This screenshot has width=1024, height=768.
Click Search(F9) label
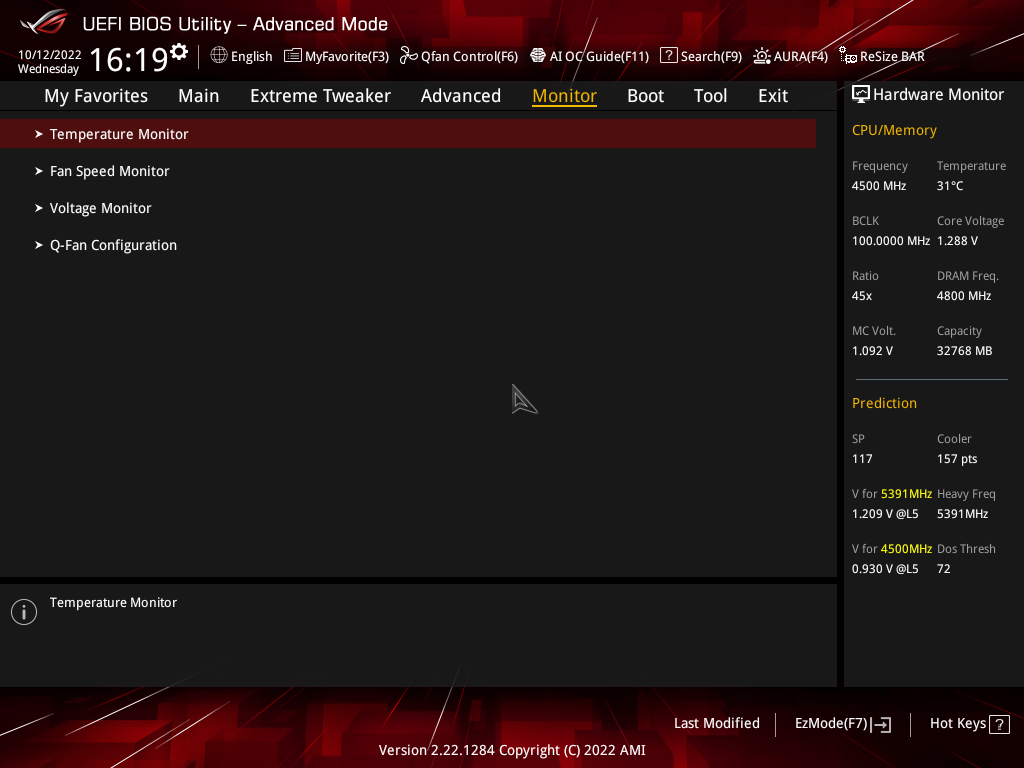tap(711, 57)
